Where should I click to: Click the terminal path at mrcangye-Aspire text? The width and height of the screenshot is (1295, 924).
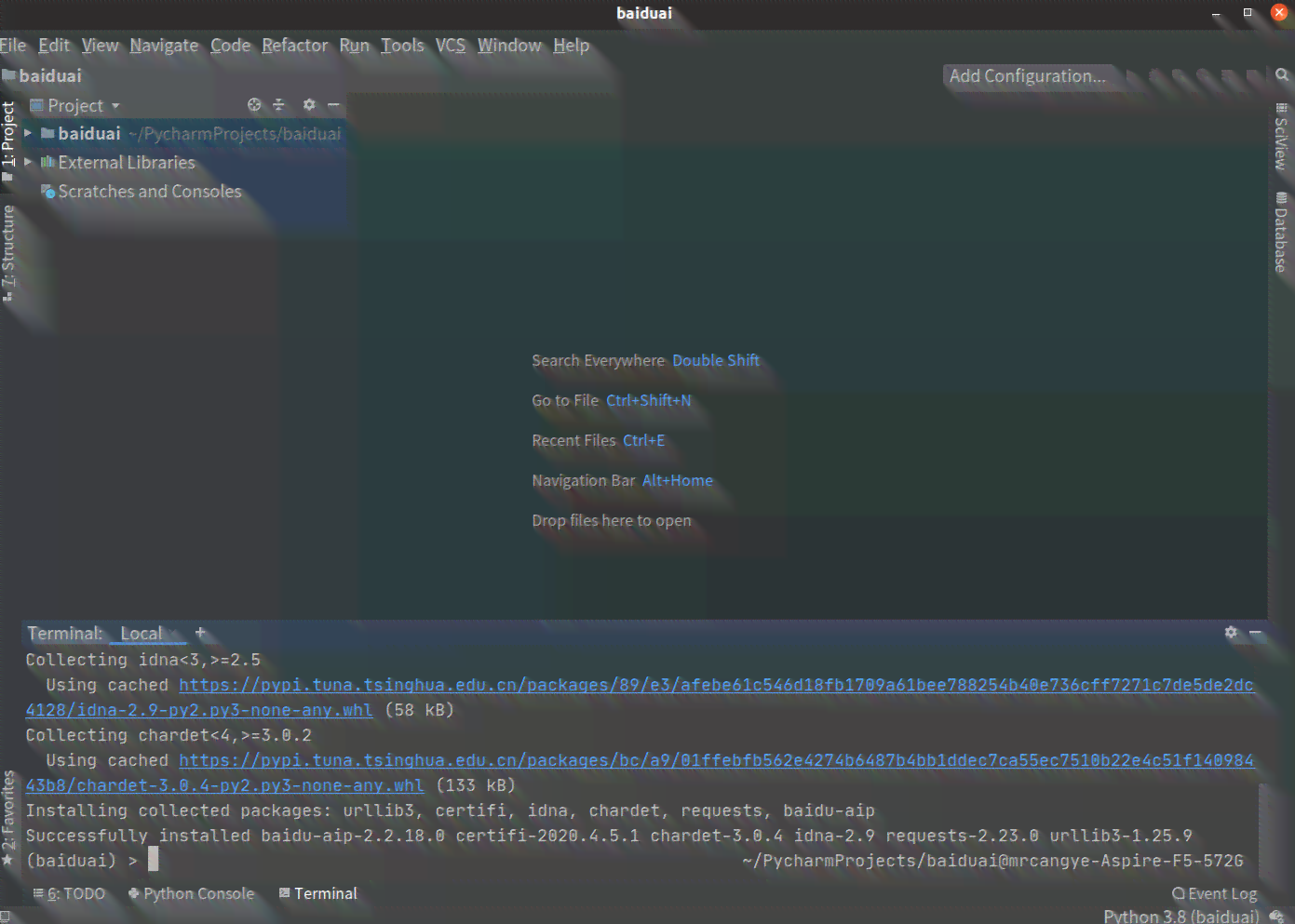tap(992, 862)
